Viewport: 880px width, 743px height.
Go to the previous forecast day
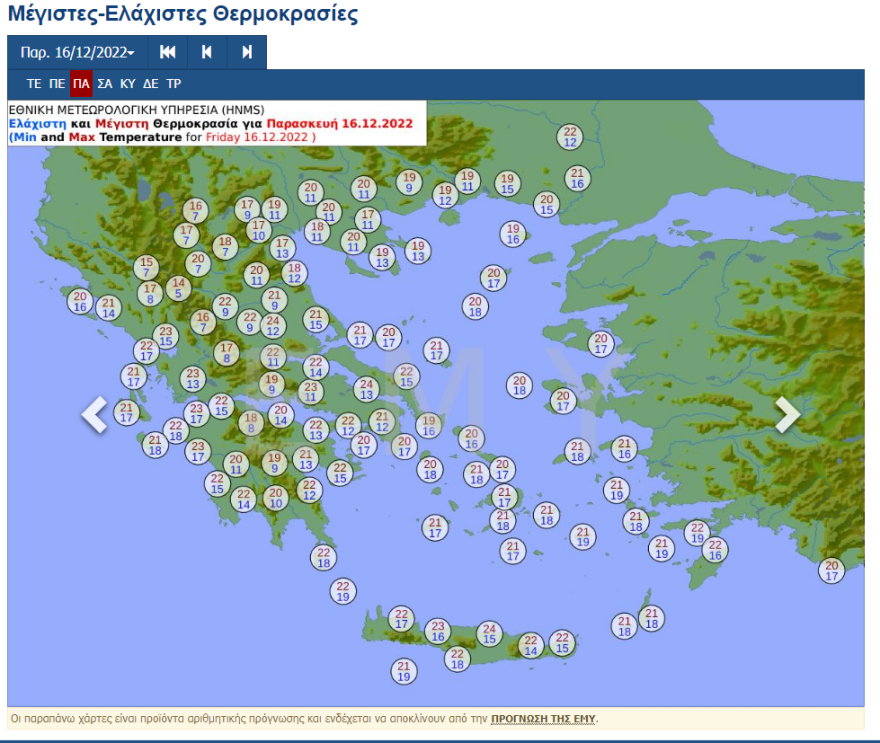click(x=207, y=52)
